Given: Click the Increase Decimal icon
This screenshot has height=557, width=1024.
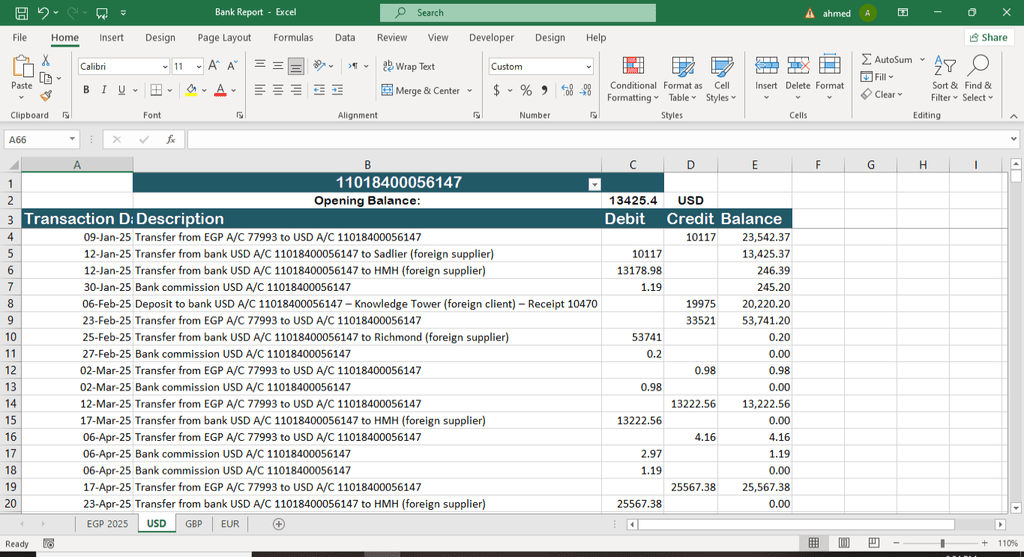Looking at the screenshot, I should (x=567, y=90).
